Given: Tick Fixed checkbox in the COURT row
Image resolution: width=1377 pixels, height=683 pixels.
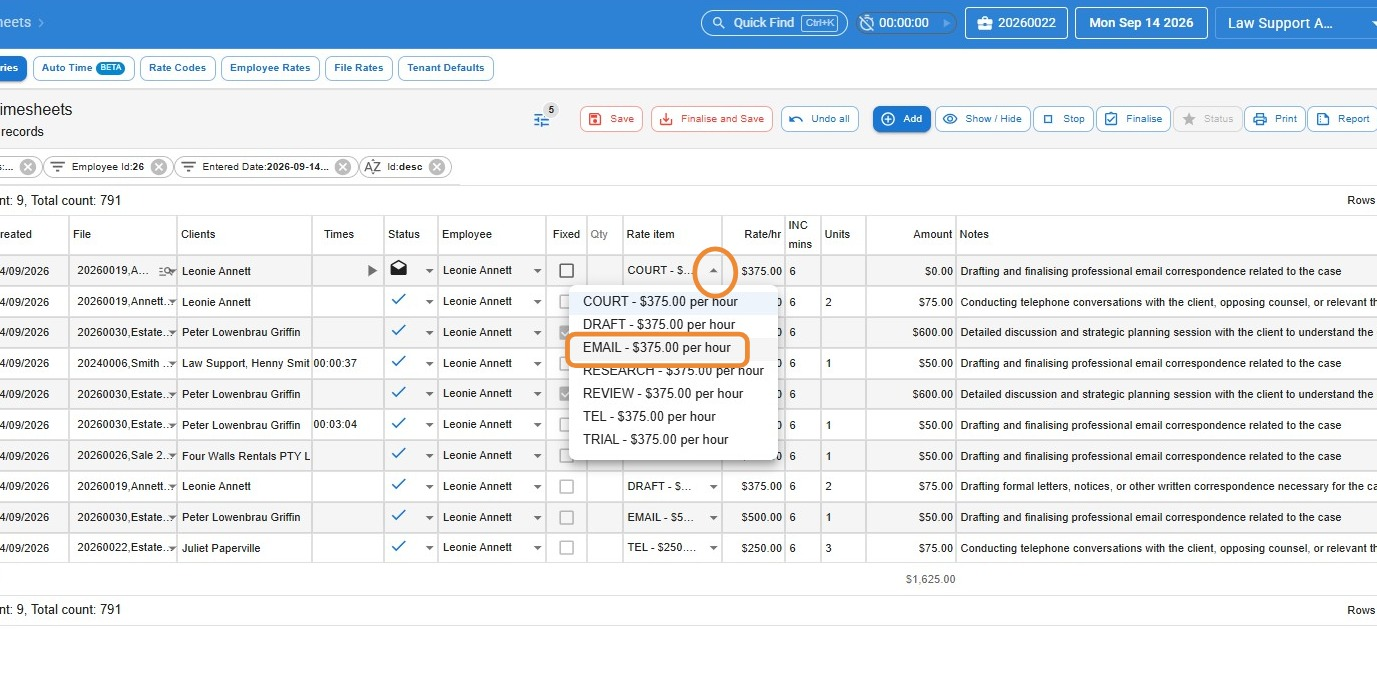Looking at the screenshot, I should coord(567,271).
